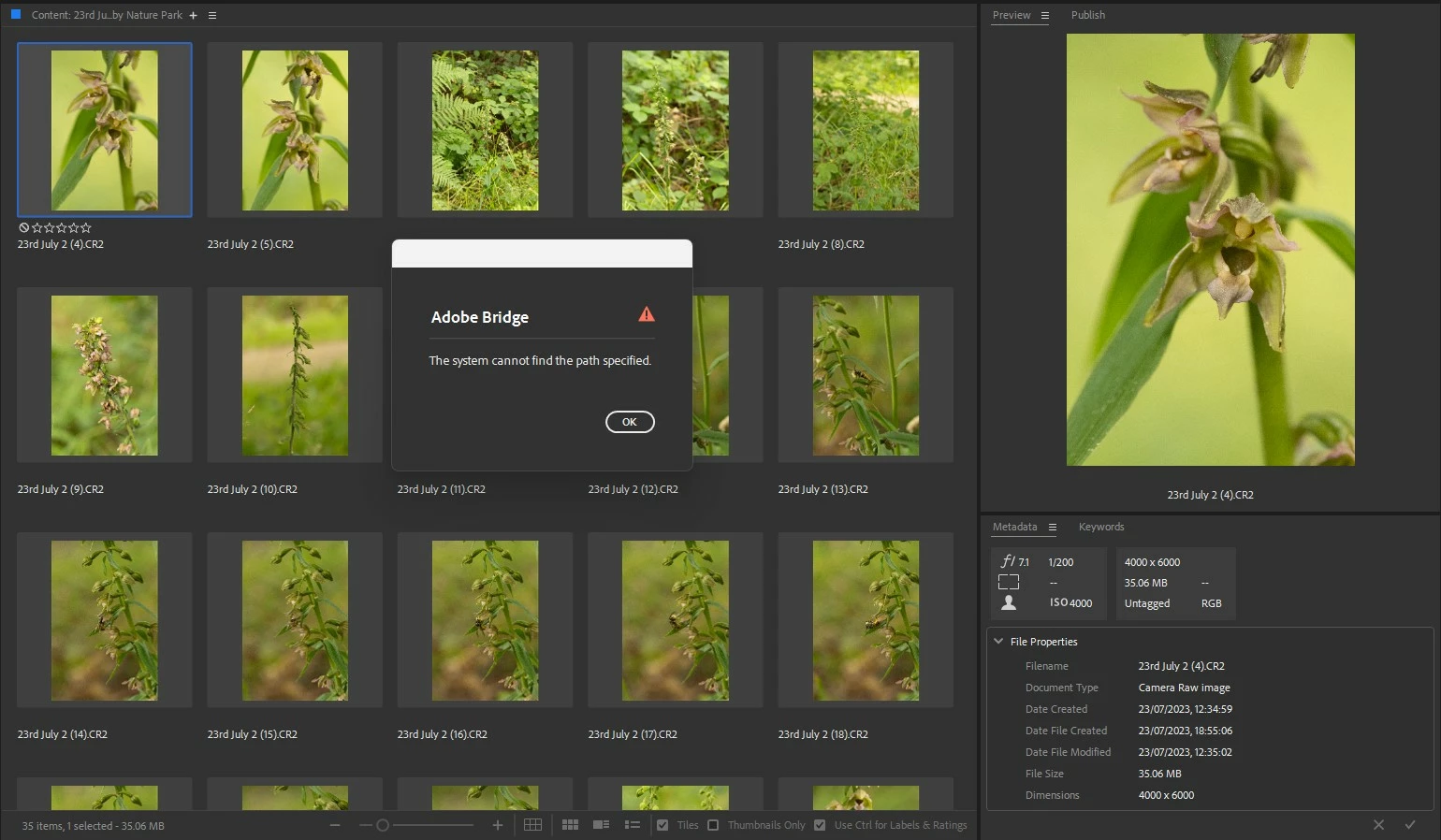Click OK in the Adobe Bridge error dialog
Image resolution: width=1441 pixels, height=840 pixels.
click(x=630, y=422)
